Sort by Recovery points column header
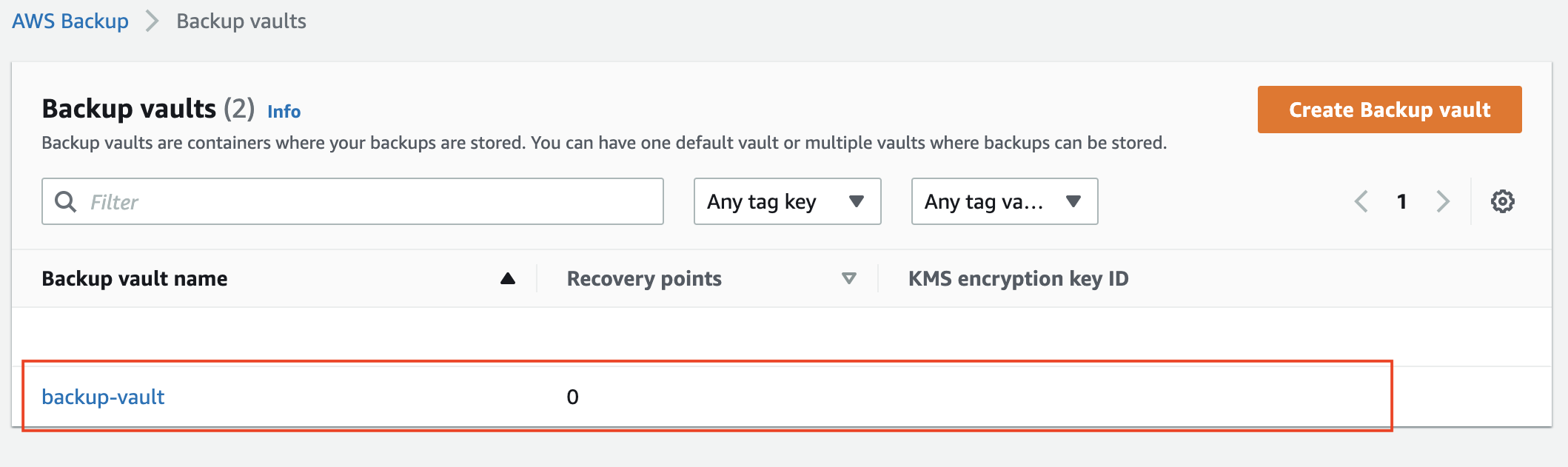The width and height of the screenshot is (1568, 467). pos(644,278)
